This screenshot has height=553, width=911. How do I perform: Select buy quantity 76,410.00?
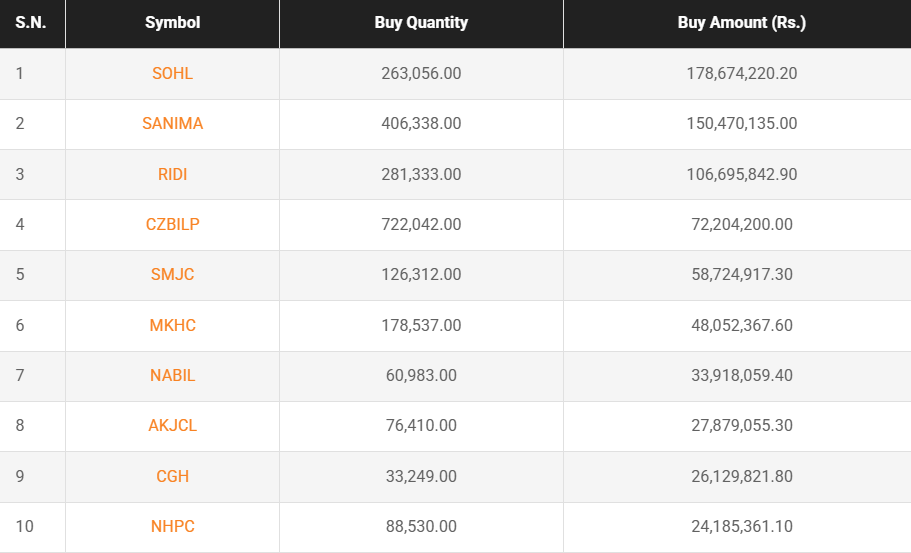[x=421, y=425]
